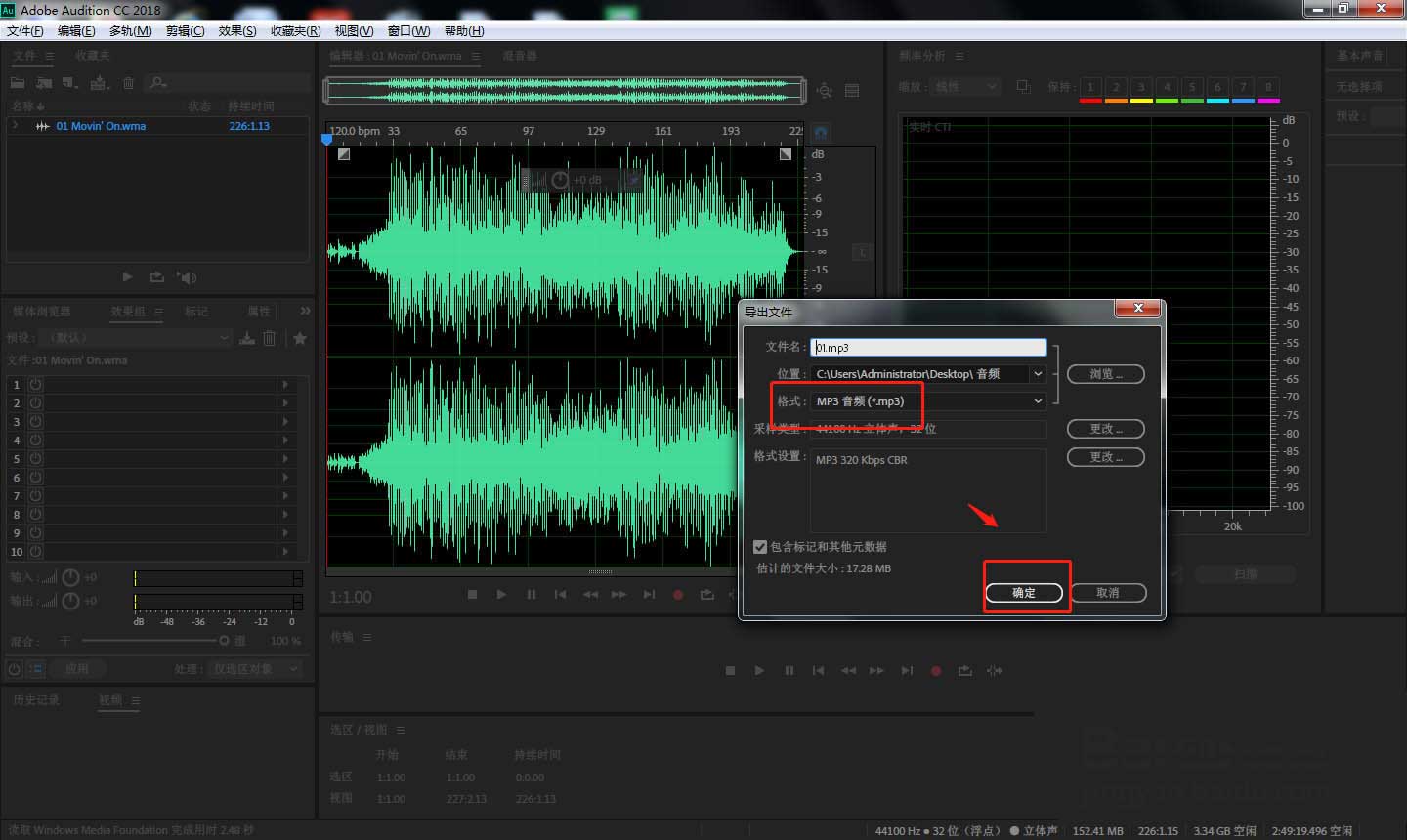Switch to the Media Browser tab

click(41, 312)
